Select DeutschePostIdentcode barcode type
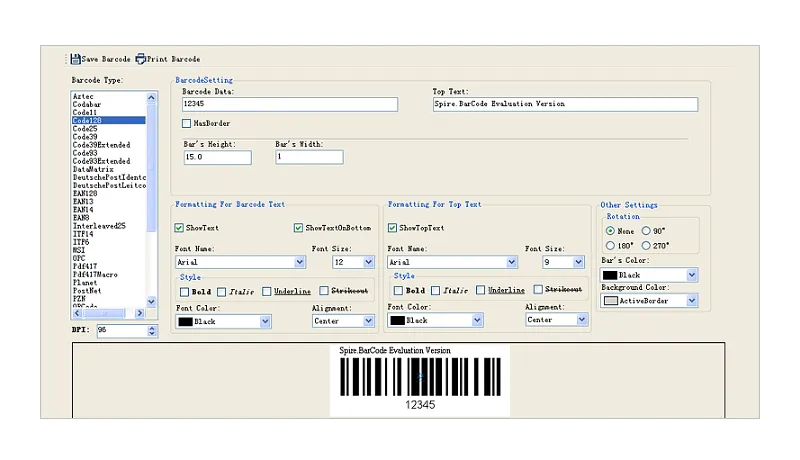Viewport: 800px width, 460px height. click(x=109, y=177)
